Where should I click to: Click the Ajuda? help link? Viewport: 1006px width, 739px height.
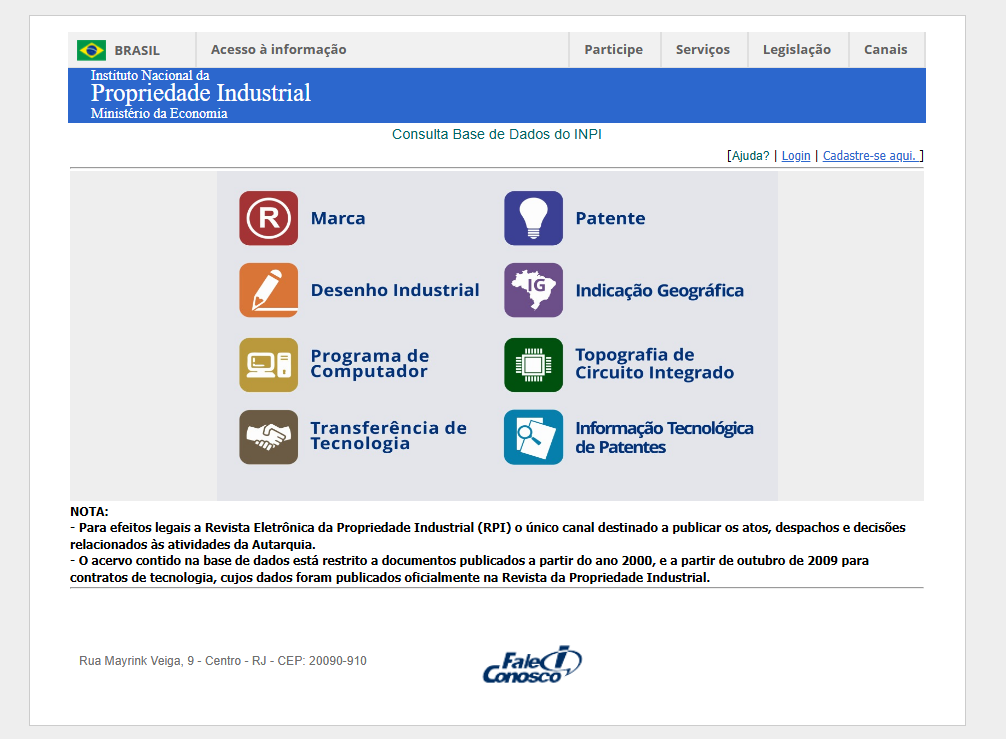(750, 156)
